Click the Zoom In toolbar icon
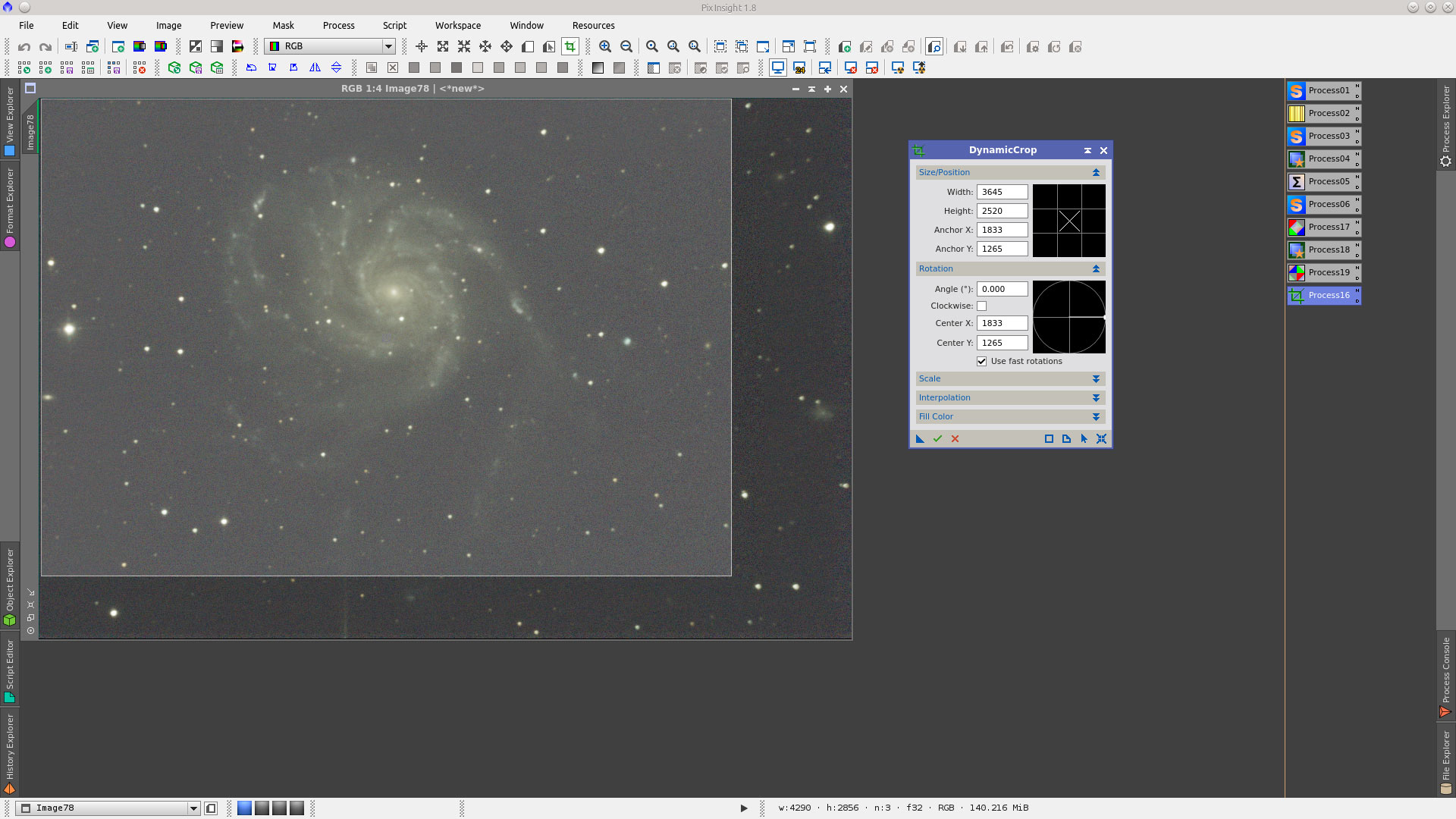This screenshot has width=1456, height=819. click(x=605, y=46)
